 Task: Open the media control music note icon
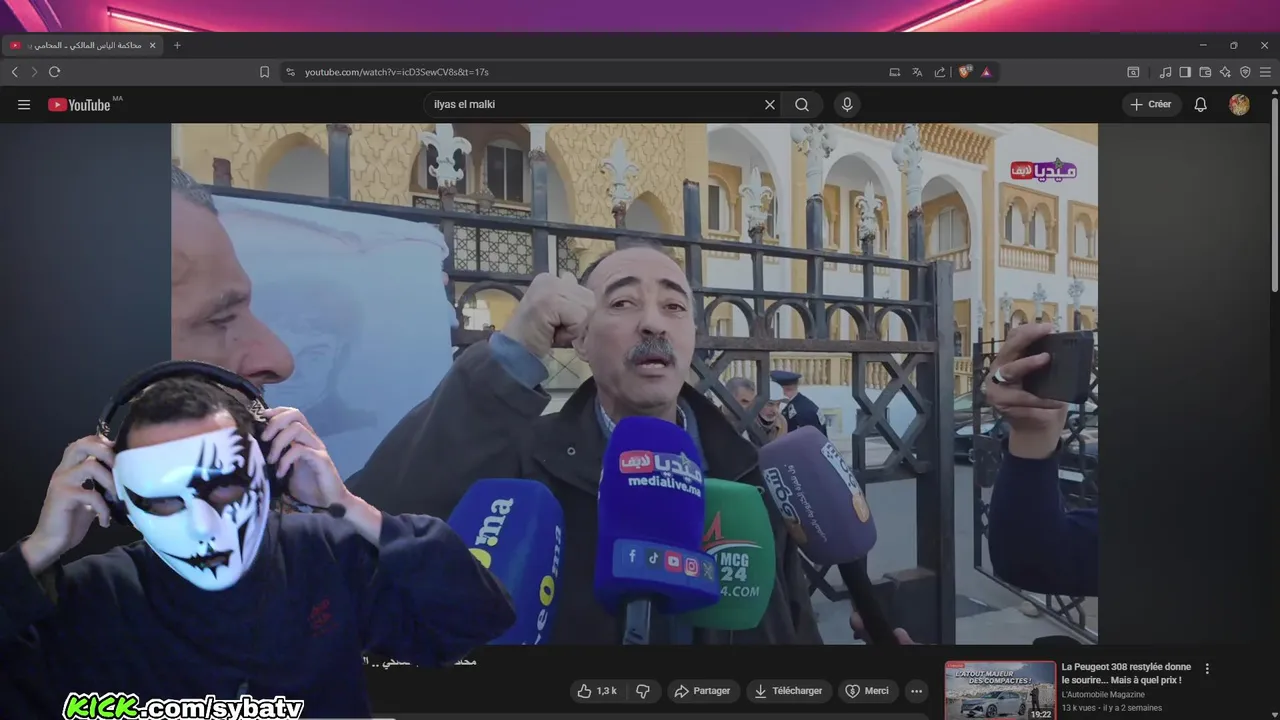point(1165,72)
